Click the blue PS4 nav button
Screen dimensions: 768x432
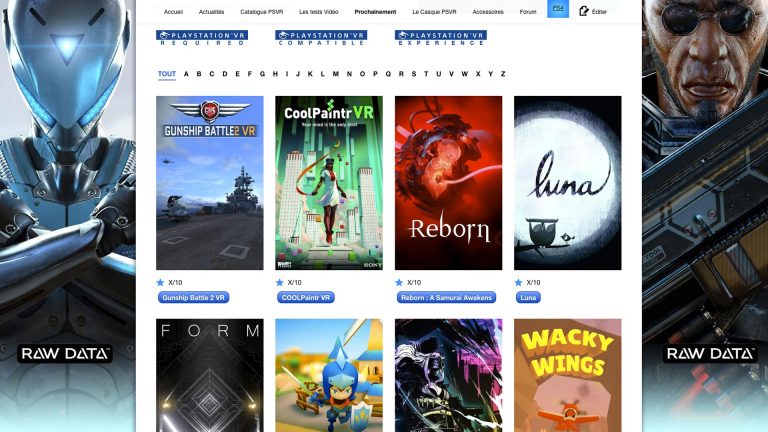tap(558, 9)
